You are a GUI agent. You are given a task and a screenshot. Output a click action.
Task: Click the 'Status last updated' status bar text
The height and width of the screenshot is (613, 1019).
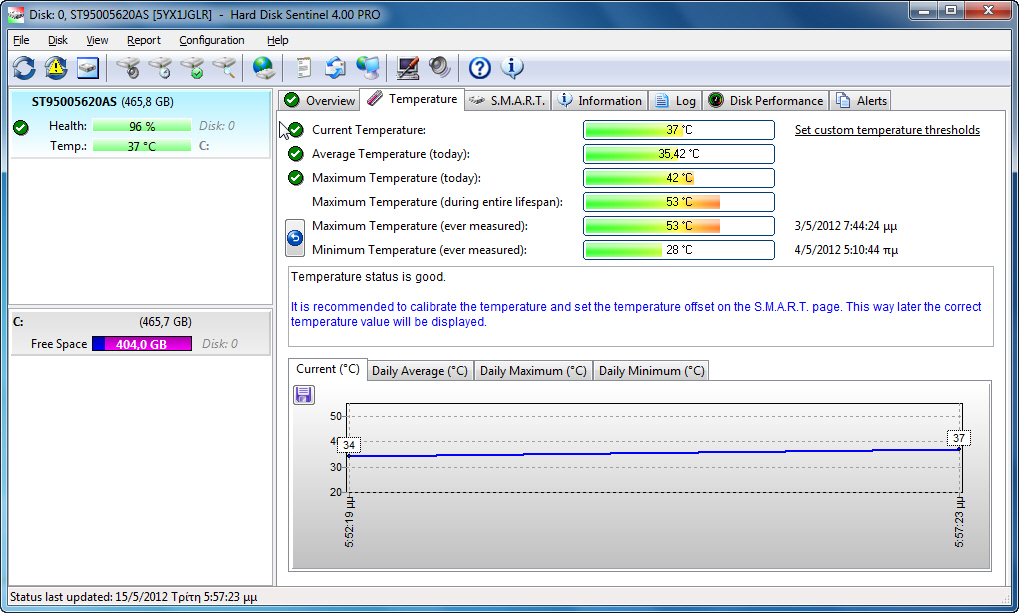click(133, 597)
